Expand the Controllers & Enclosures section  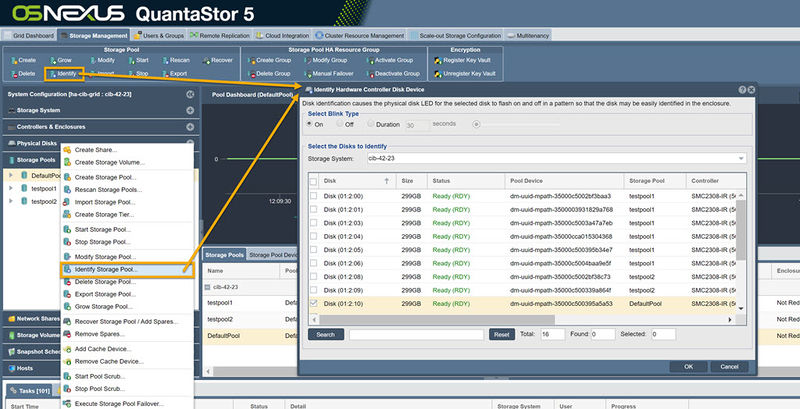point(190,127)
